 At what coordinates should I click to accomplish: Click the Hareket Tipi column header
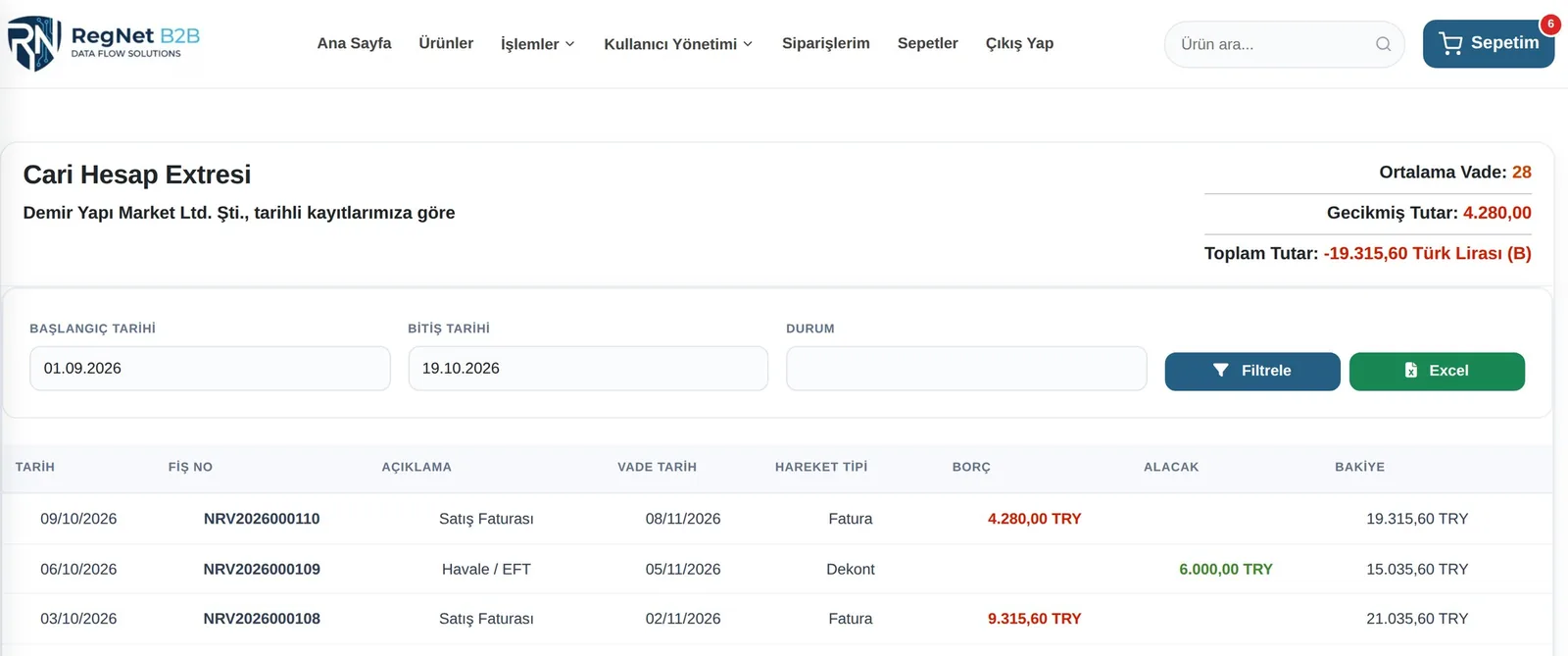(x=821, y=467)
